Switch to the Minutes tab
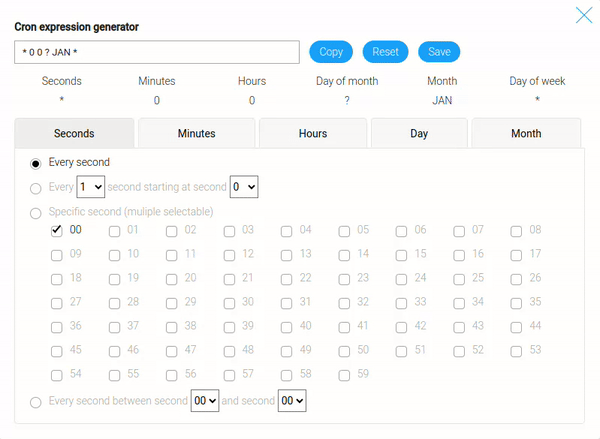 [x=196, y=133]
